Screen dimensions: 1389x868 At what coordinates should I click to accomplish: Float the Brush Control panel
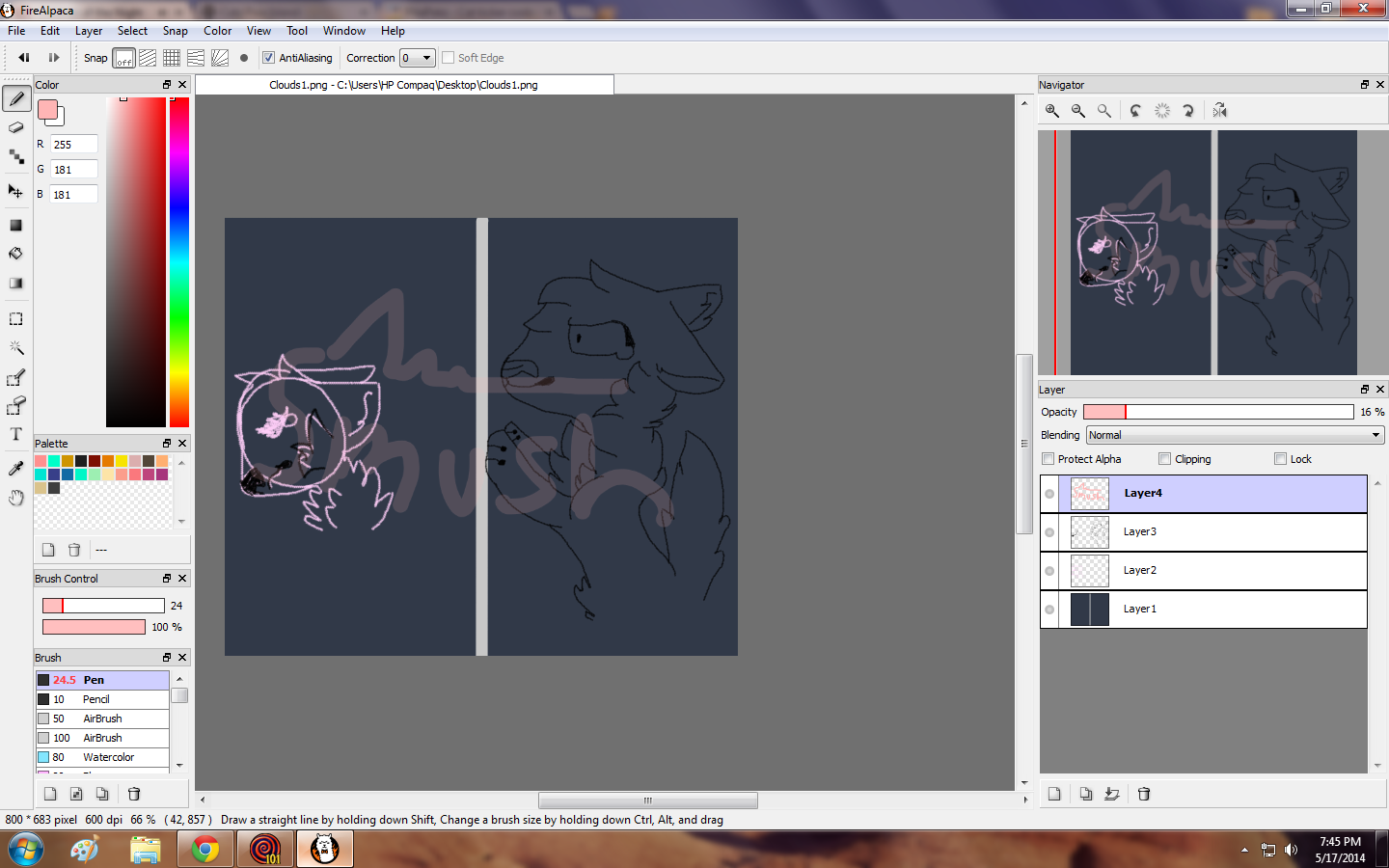pyautogui.click(x=167, y=579)
